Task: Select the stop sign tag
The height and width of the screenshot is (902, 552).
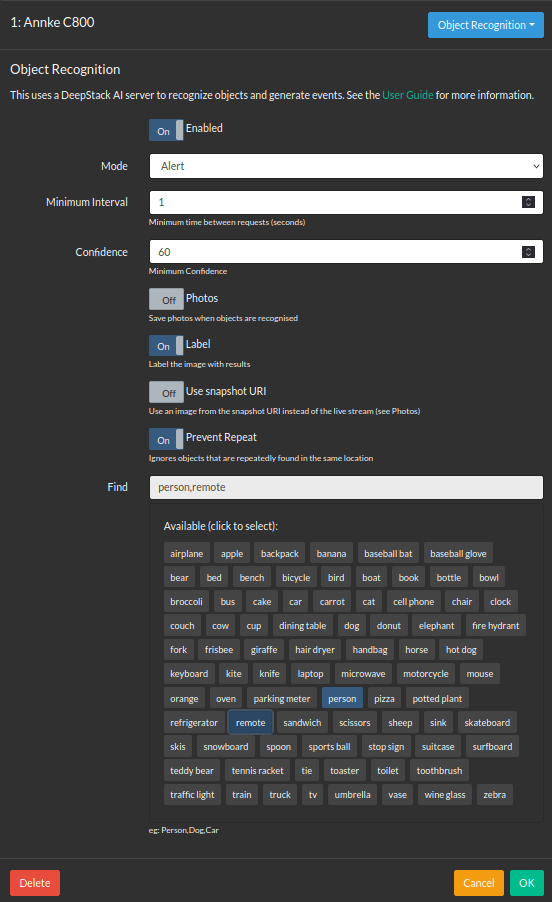Action: (386, 747)
